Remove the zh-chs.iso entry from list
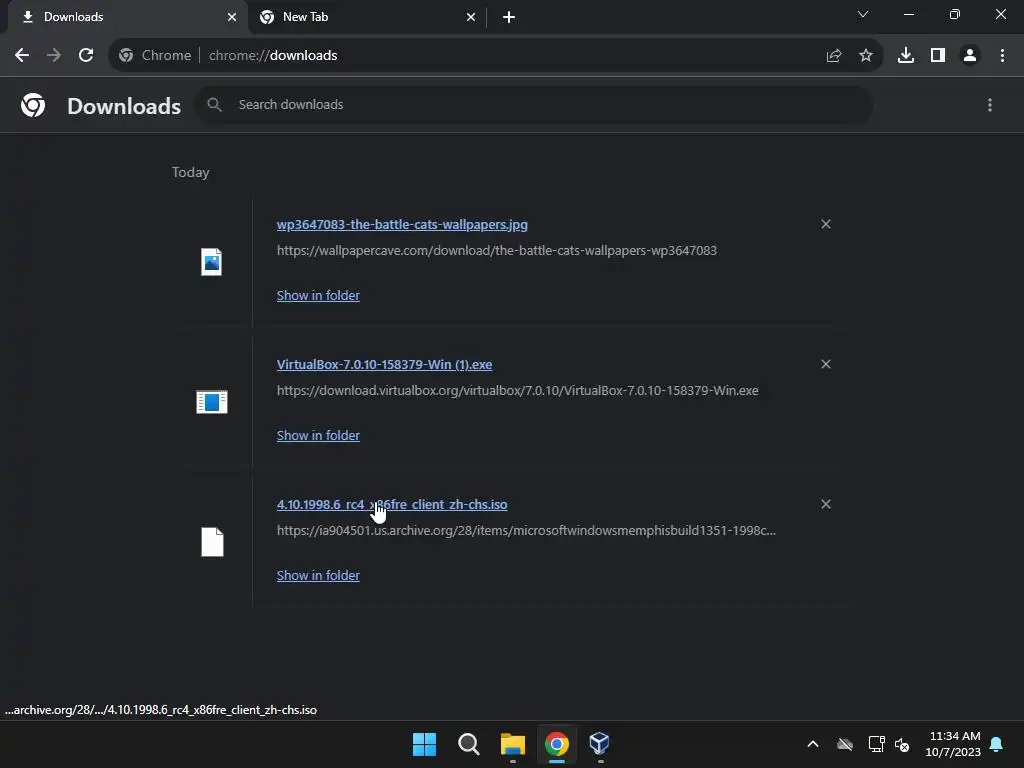 826,504
